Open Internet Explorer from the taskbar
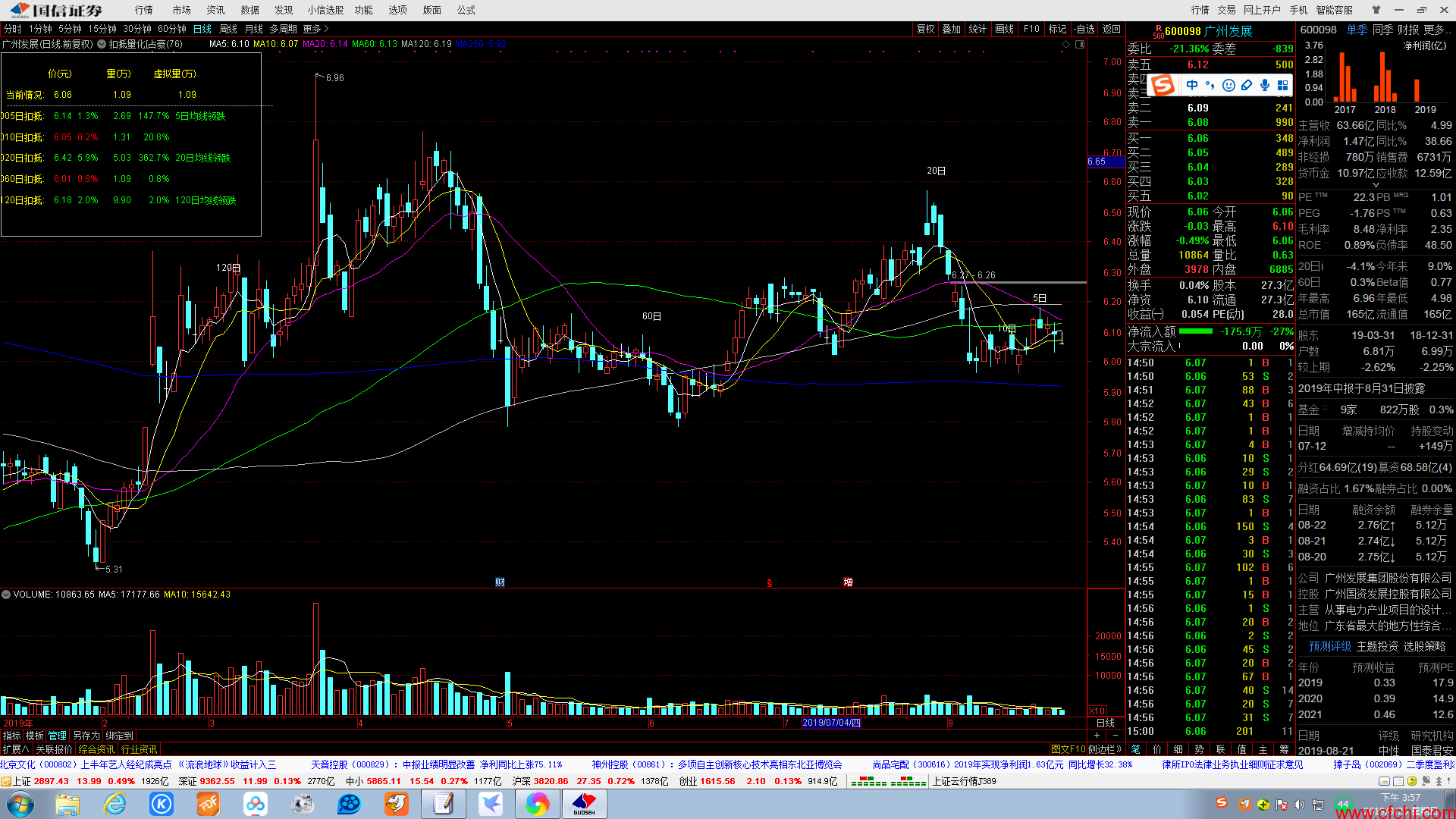Screen dimensions: 1456x819 pos(115,804)
